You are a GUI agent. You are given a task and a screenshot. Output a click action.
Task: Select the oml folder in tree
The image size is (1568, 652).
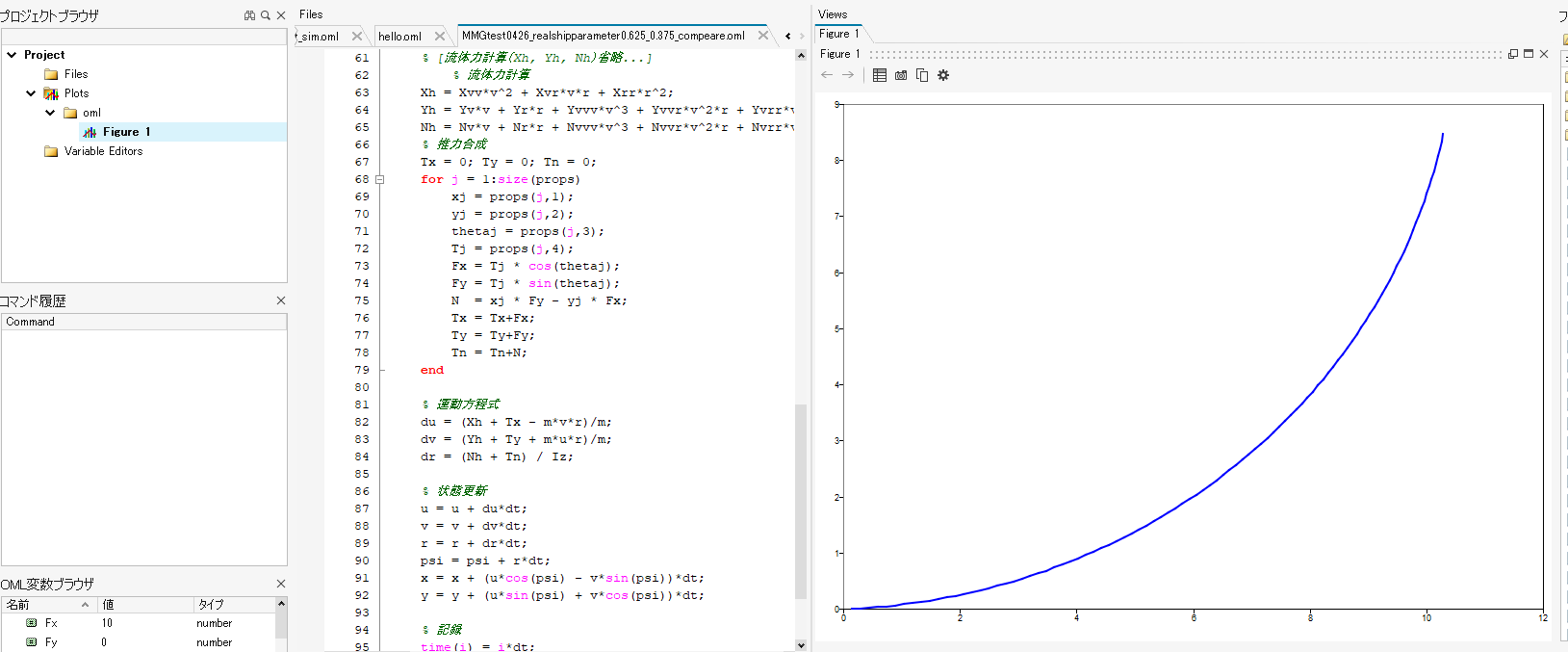(82, 113)
